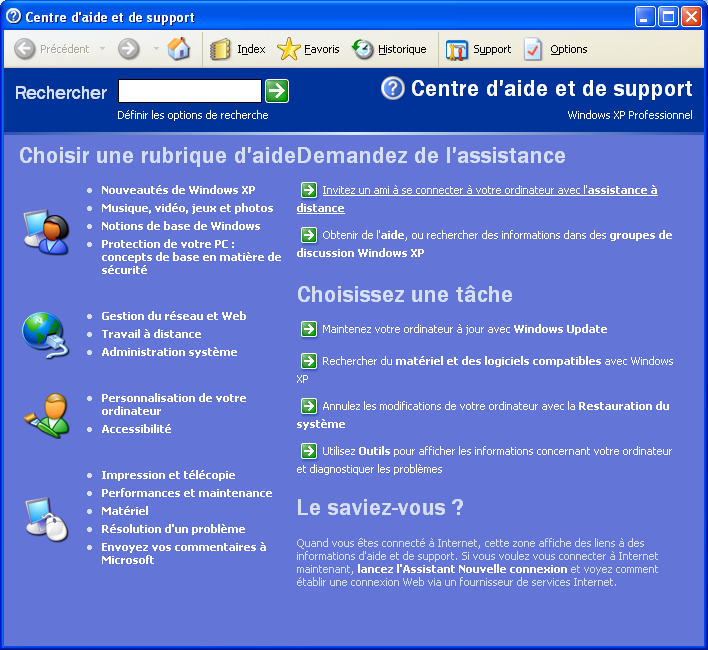708x650 pixels.
Task: Open Définir les options de recherche
Action: click(193, 116)
